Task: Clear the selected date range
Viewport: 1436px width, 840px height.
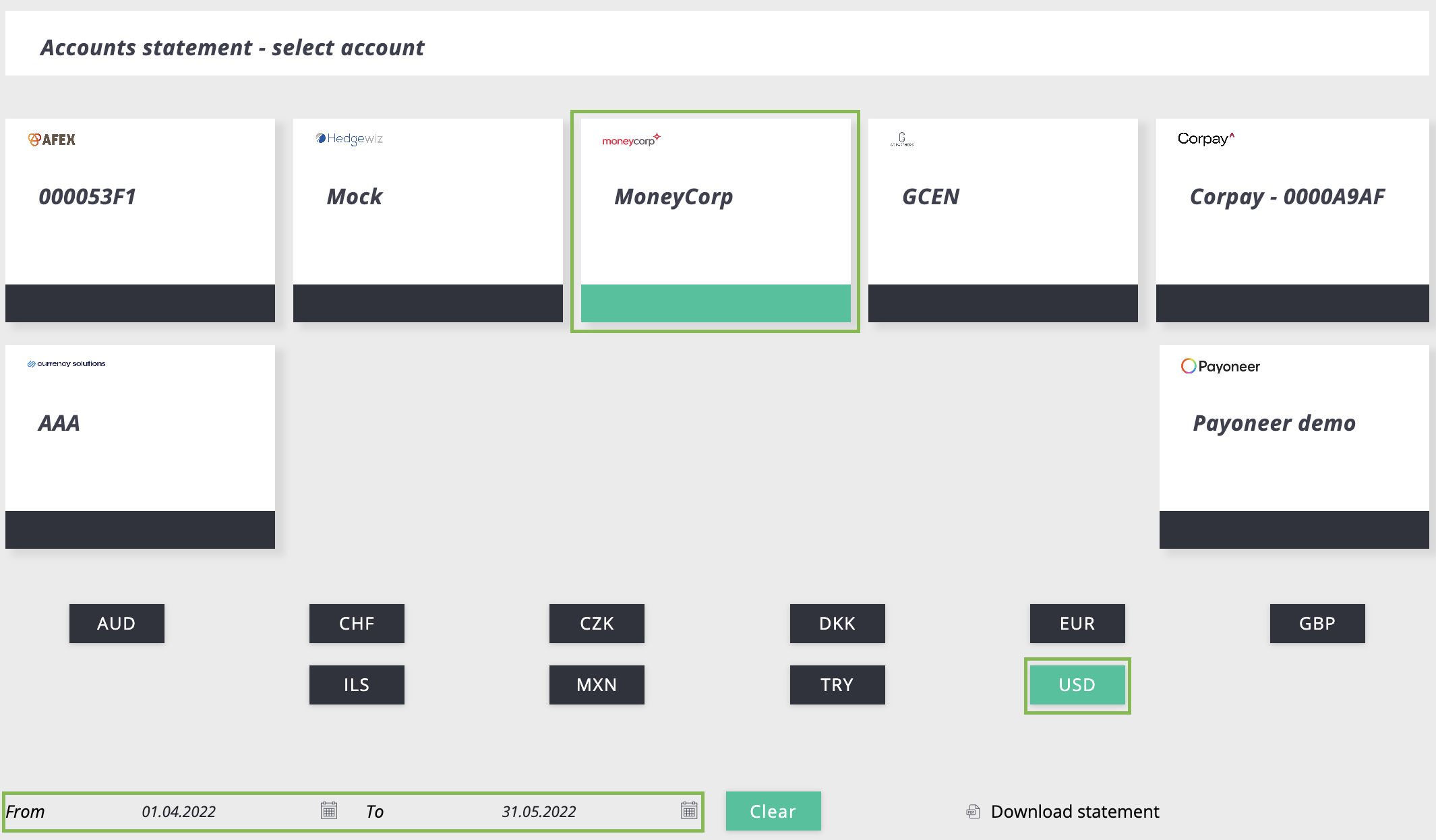Action: pyautogui.click(x=773, y=811)
